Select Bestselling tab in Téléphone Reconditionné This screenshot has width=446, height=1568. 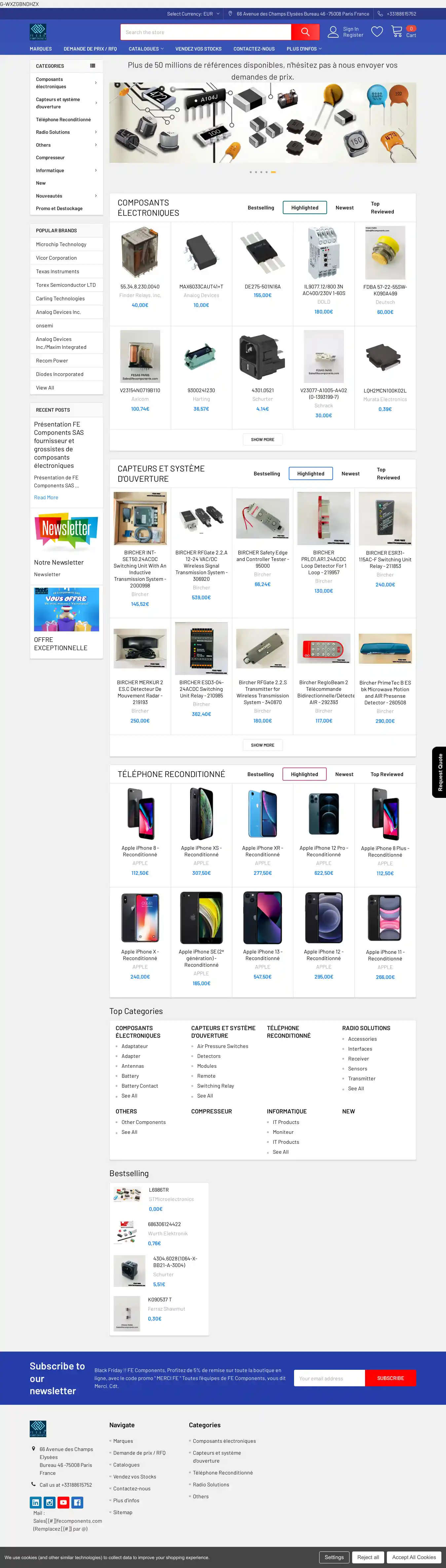(x=260, y=774)
